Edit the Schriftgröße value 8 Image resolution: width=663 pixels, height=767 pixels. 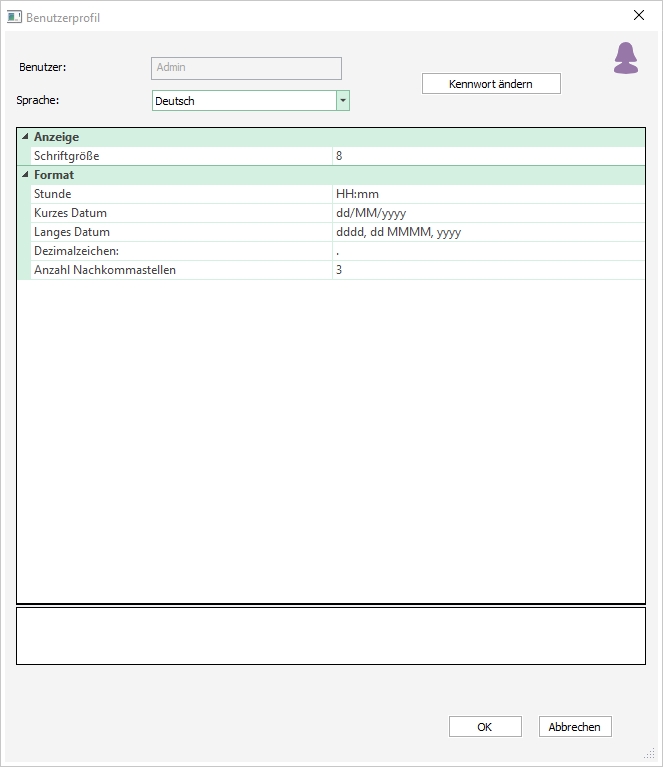tap(488, 156)
